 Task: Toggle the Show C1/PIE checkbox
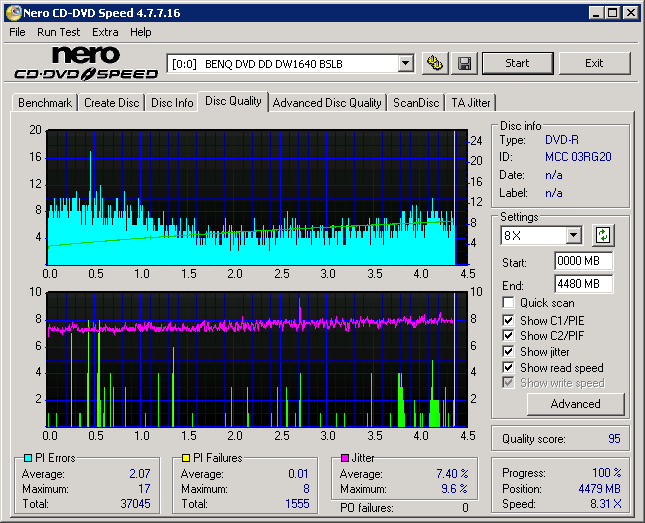pyautogui.click(x=509, y=320)
